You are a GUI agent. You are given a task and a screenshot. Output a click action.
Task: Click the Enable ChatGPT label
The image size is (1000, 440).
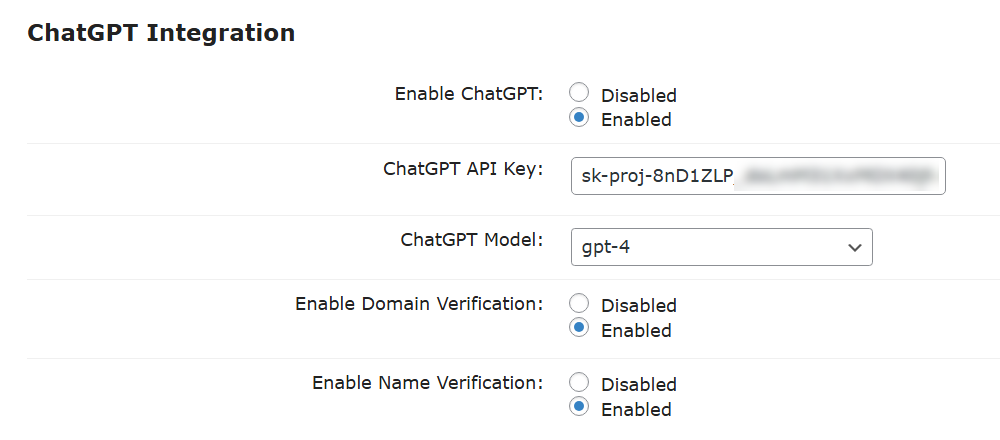point(469,94)
